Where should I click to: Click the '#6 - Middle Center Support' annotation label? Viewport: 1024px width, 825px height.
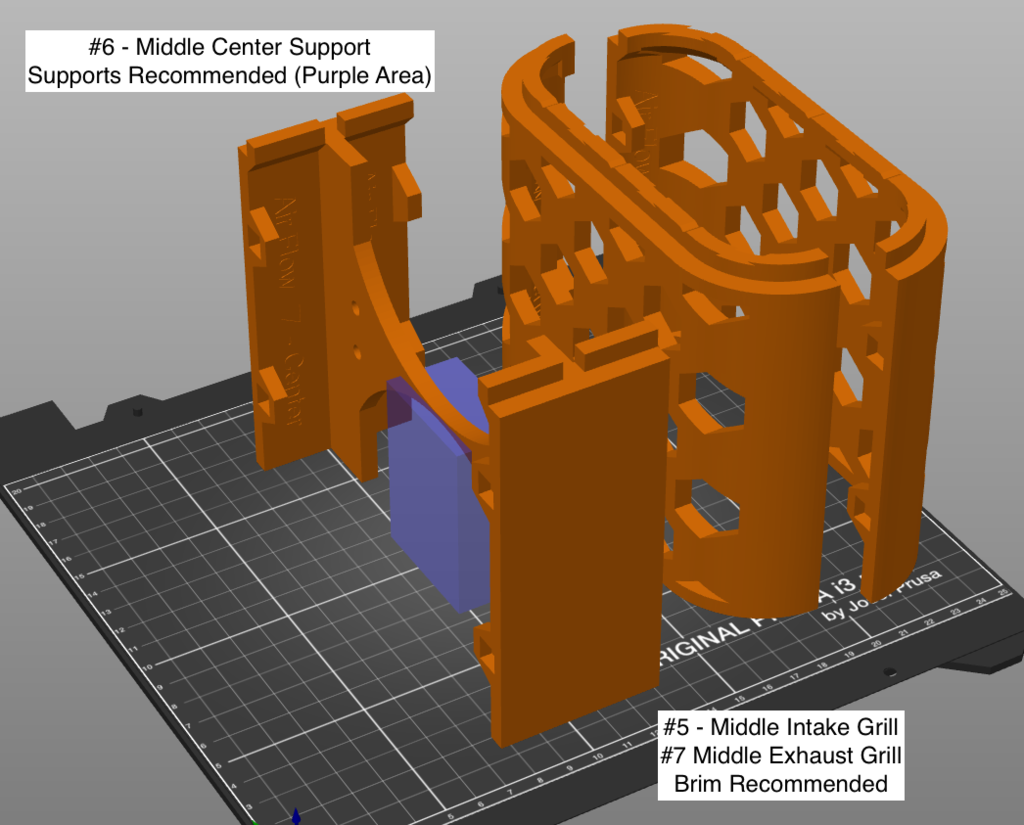pos(228,46)
